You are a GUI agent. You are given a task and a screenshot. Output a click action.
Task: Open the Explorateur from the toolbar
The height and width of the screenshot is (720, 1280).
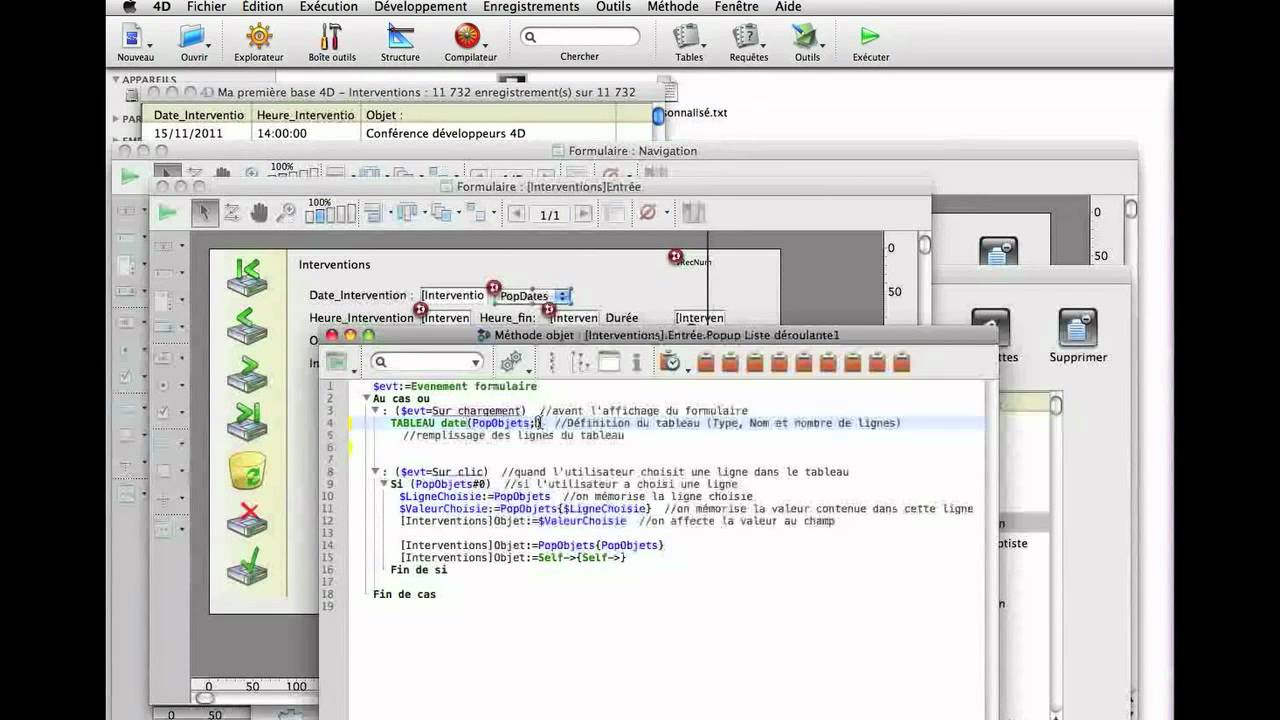coord(259,36)
